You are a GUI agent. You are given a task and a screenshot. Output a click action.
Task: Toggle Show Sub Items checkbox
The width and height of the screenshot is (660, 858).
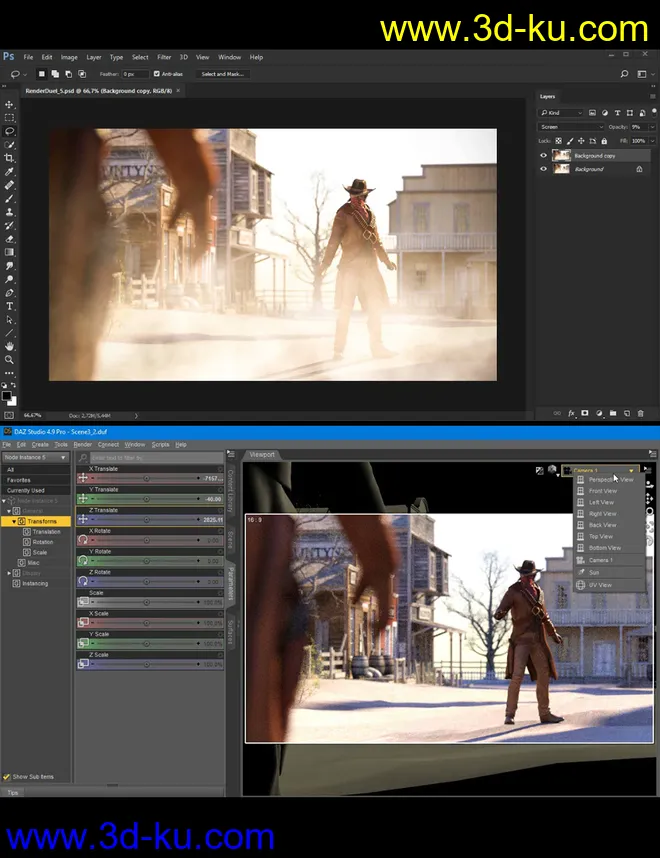click(x=6, y=776)
